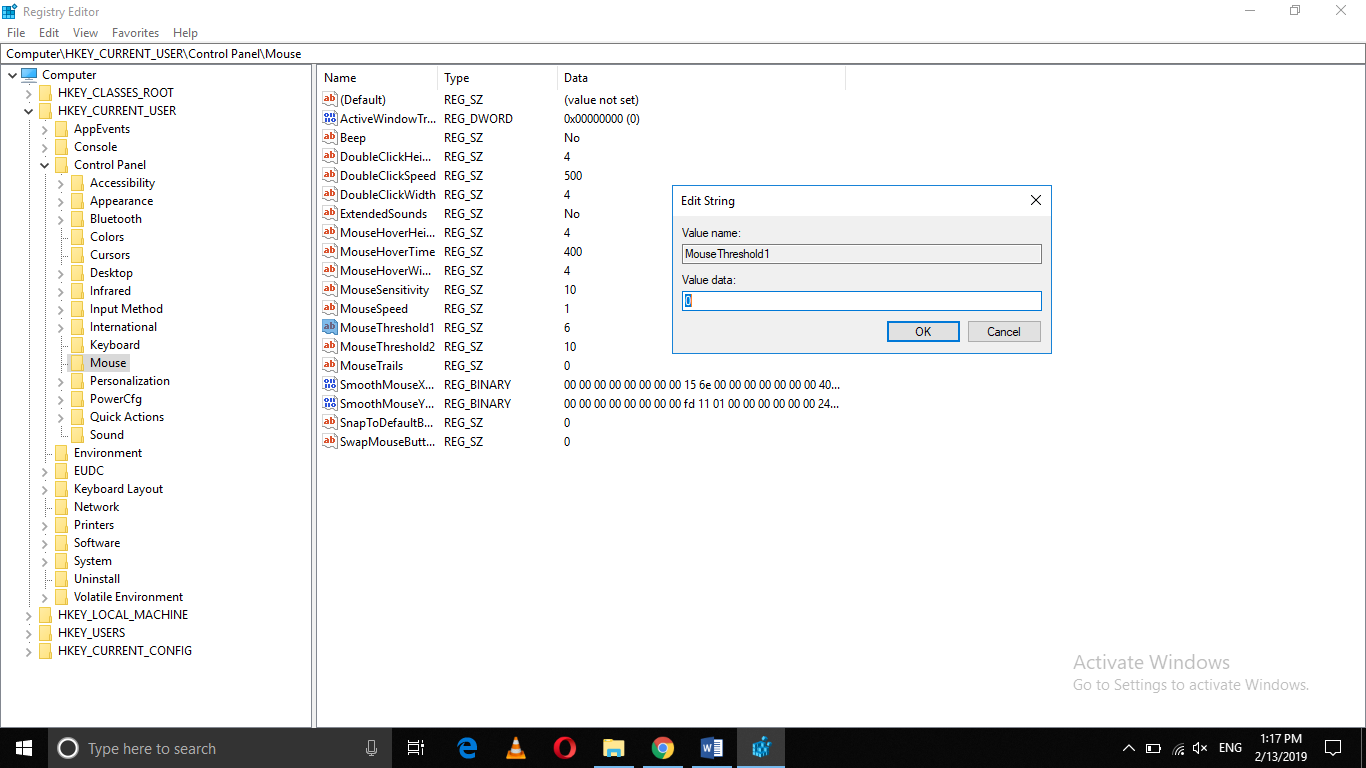
Task: Open Google Chrome from the taskbar
Action: 662,747
